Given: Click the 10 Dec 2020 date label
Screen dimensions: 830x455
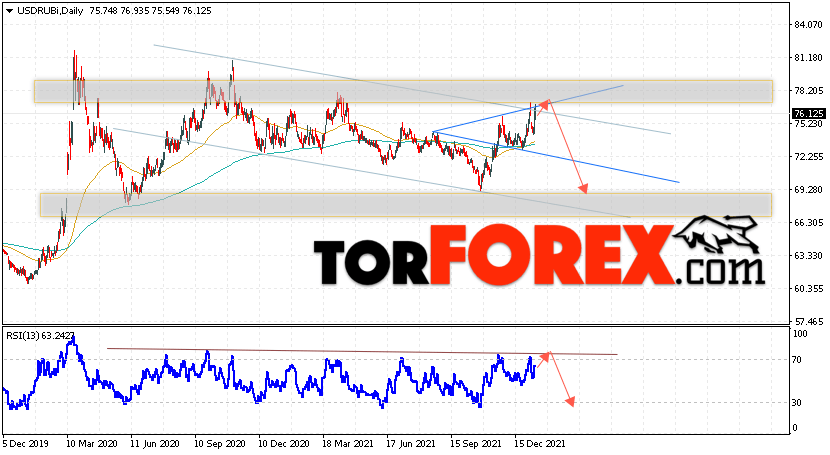Looking at the screenshot, I should click(x=284, y=443).
